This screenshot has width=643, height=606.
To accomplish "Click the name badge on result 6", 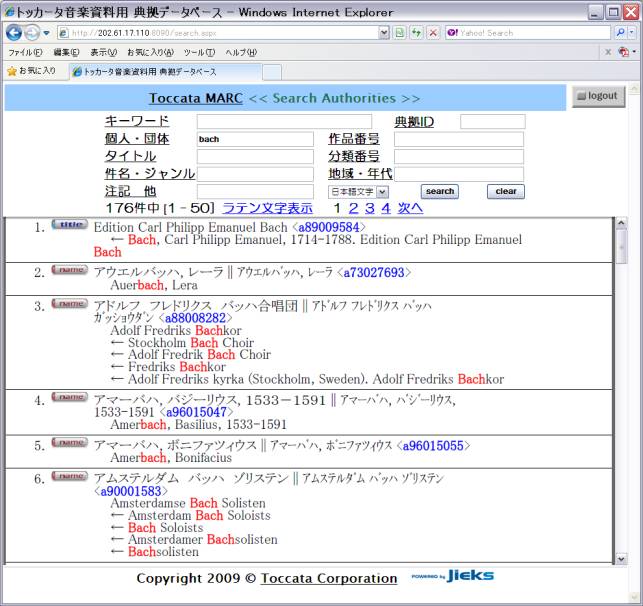I will click(69, 476).
